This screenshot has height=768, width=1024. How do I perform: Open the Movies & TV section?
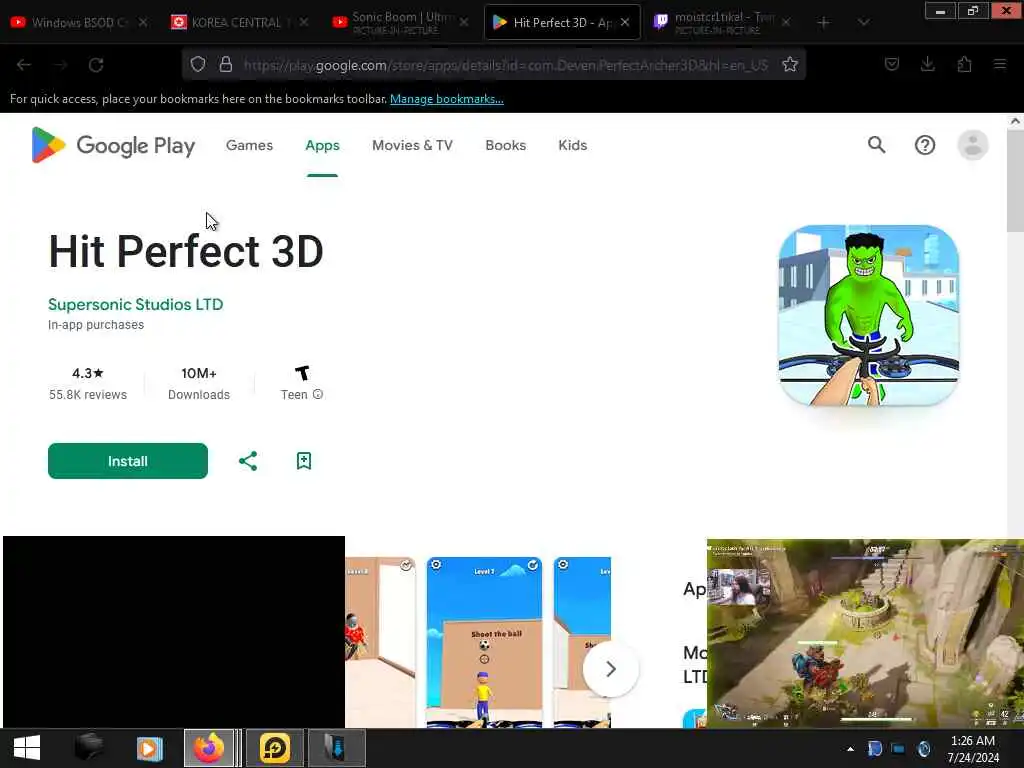pyautogui.click(x=412, y=145)
